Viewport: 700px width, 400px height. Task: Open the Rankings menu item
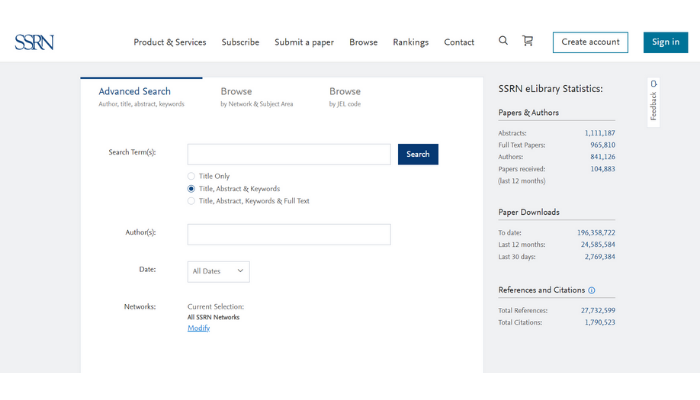coord(411,42)
